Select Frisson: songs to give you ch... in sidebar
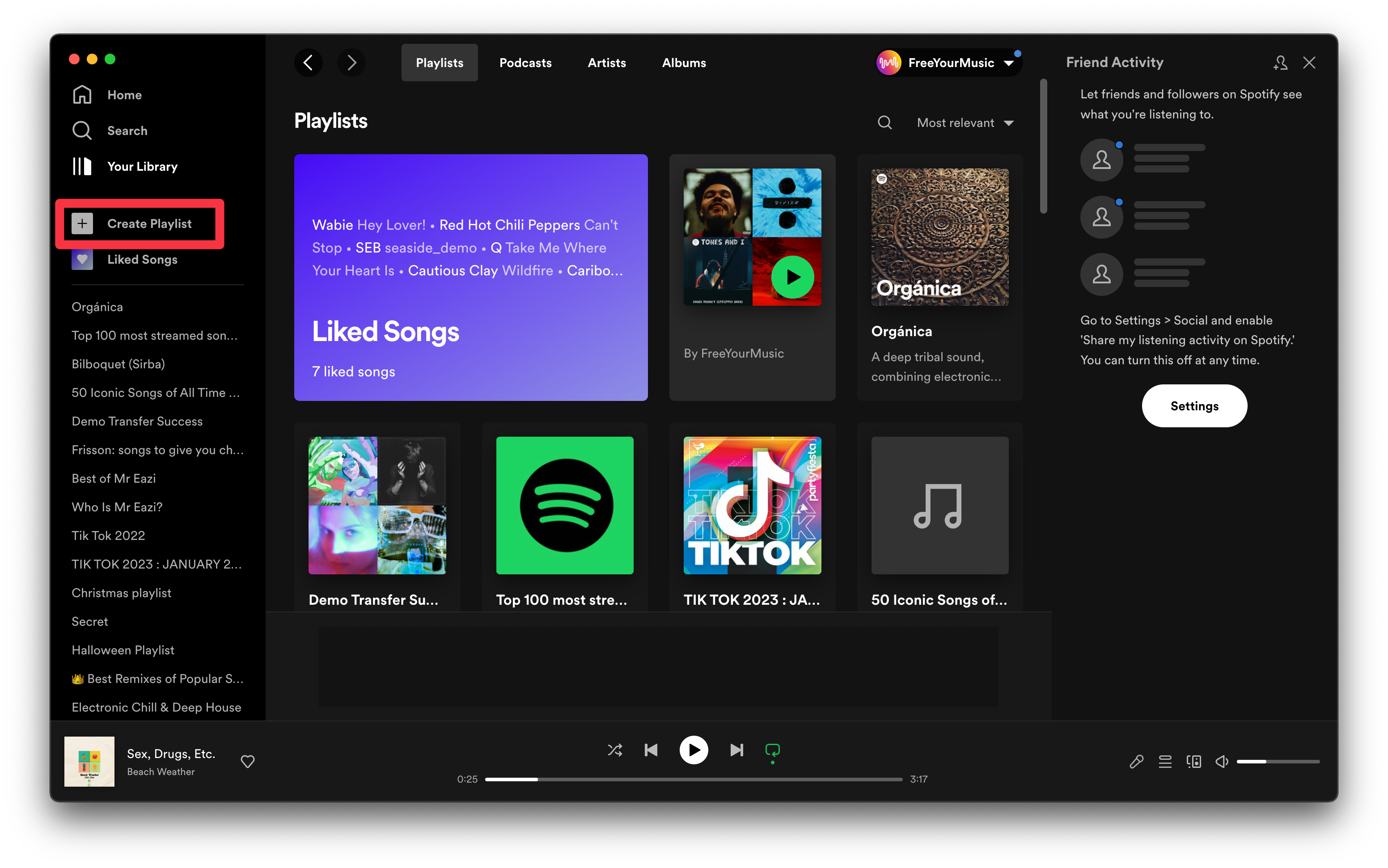1388x868 pixels. click(158, 450)
